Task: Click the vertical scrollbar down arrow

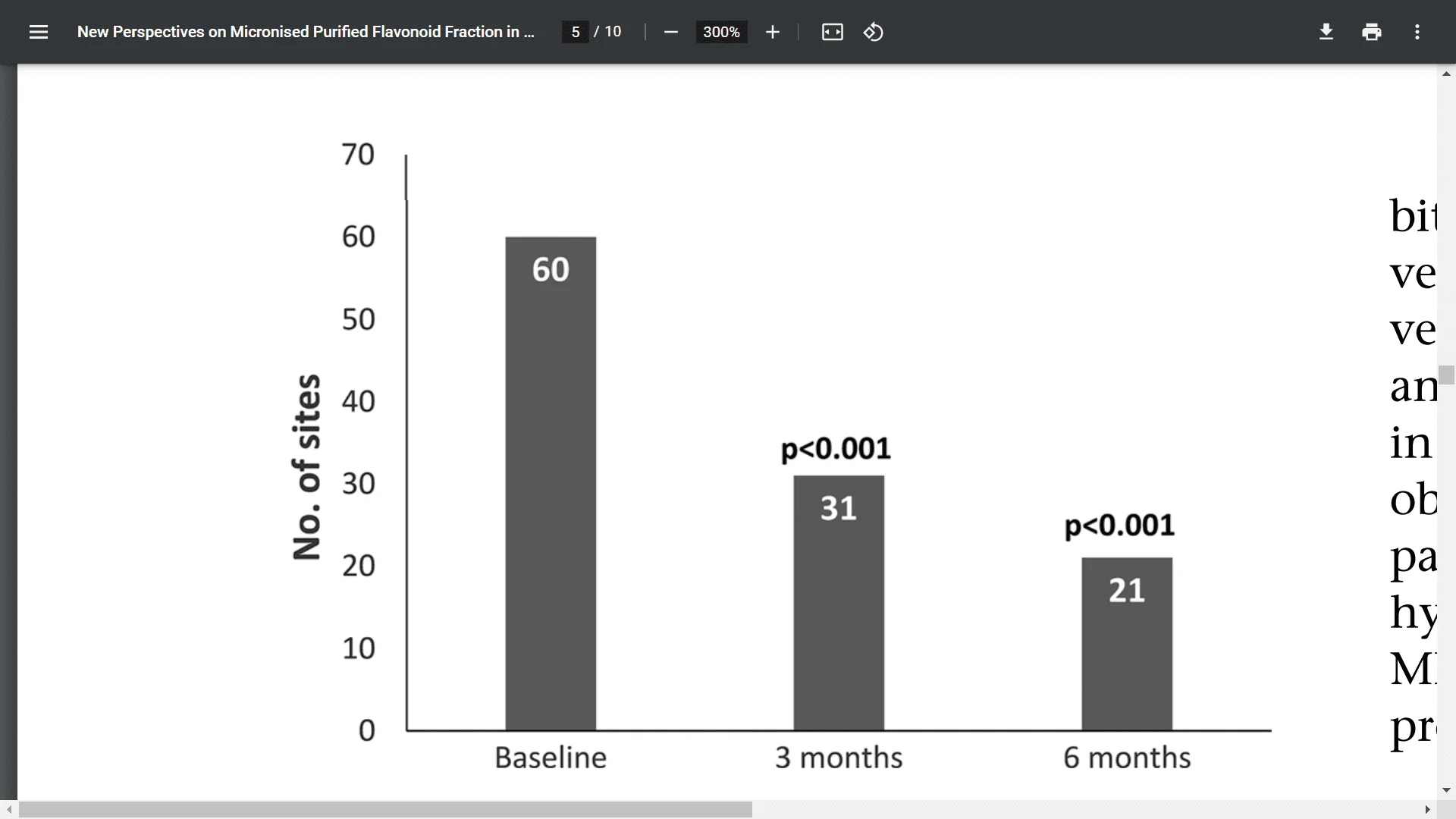Action: [x=1446, y=790]
